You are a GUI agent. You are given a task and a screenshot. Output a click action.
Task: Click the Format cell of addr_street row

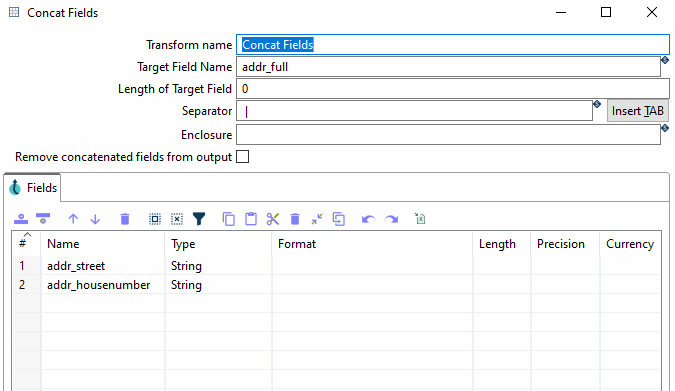click(x=372, y=266)
